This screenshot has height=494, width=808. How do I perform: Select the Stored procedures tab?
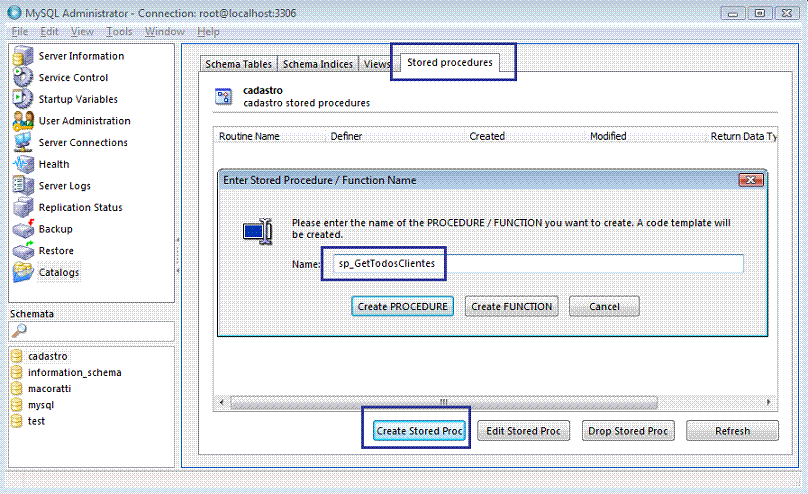coord(450,62)
